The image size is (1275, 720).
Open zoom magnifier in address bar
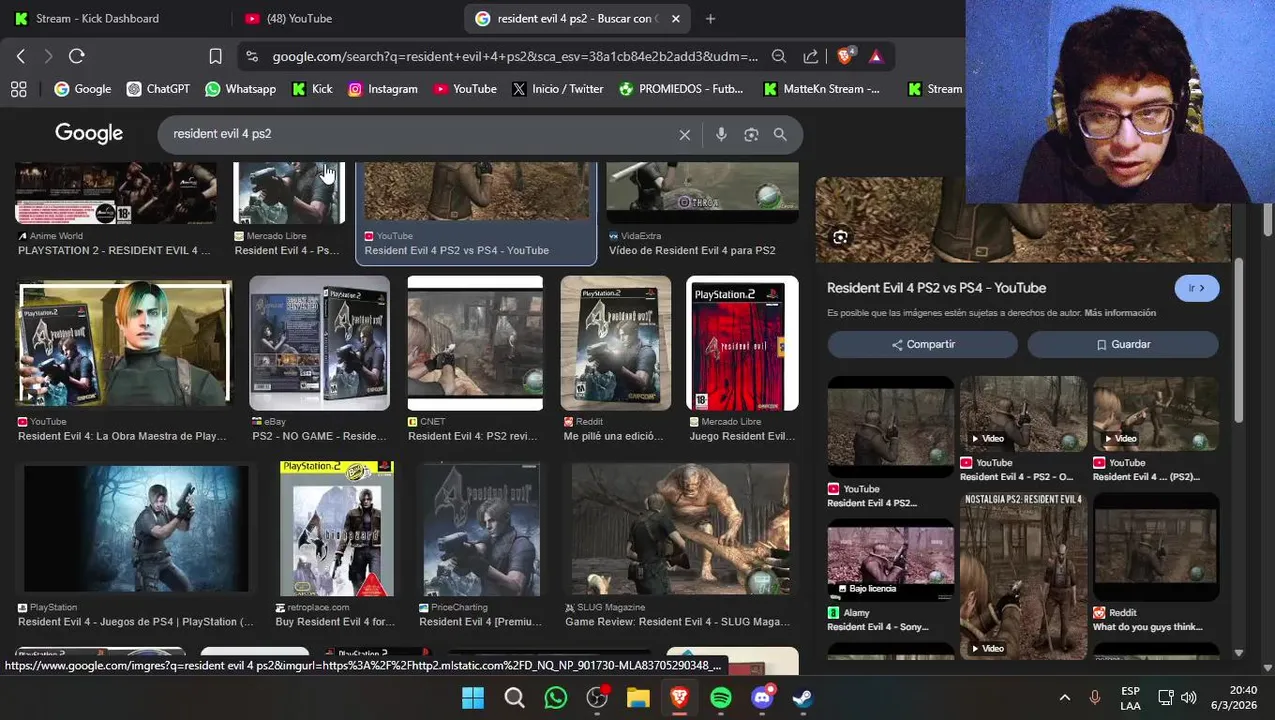click(779, 56)
